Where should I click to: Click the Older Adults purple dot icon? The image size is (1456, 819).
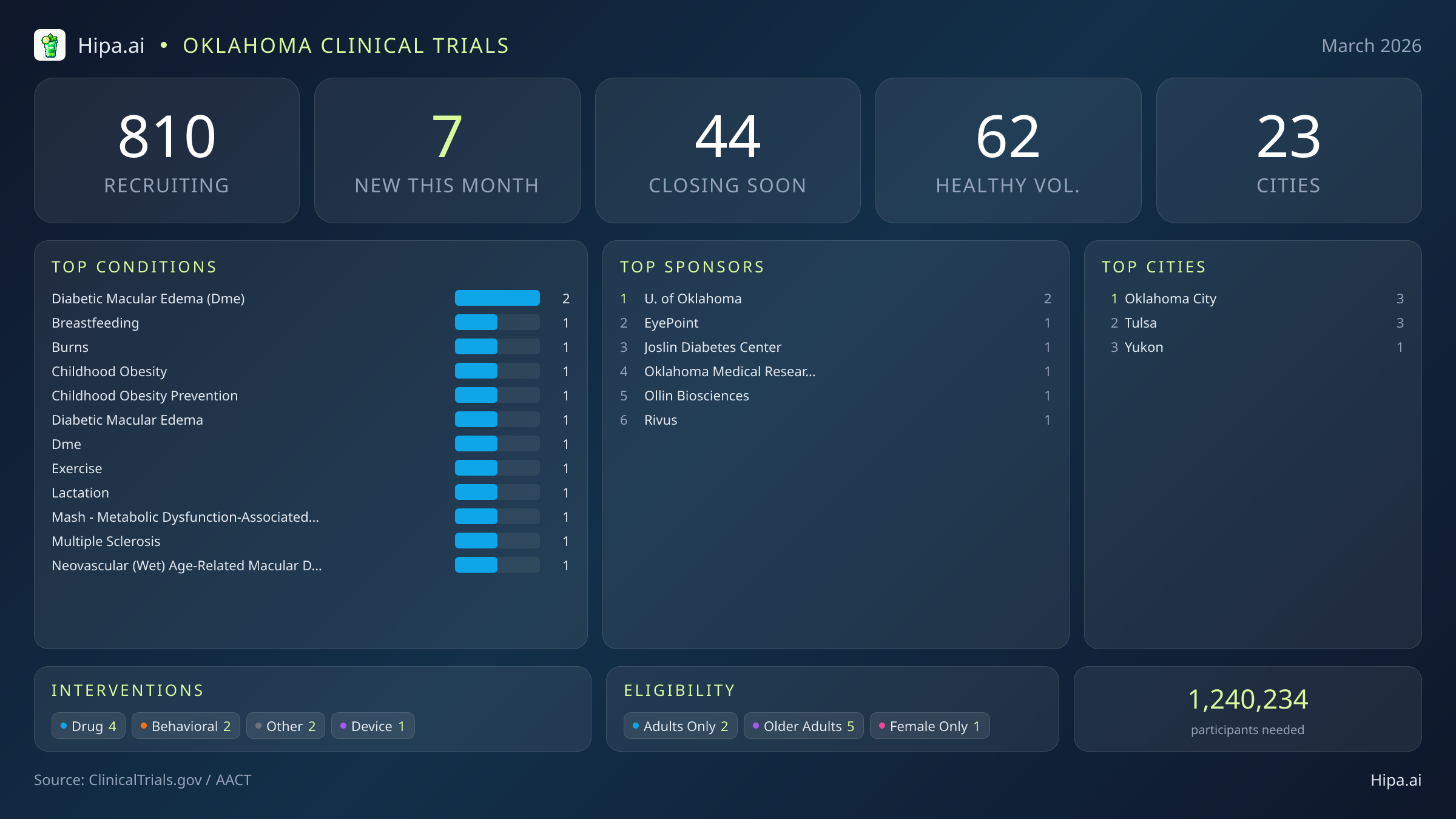(755, 726)
